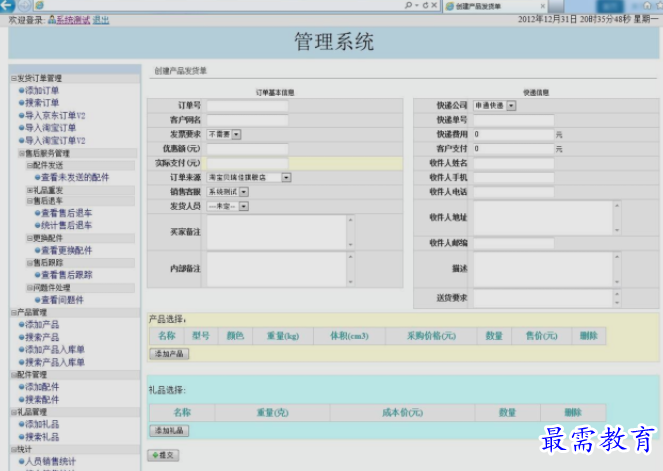Screen dimensions: 663x471
Task: Open 导入淘宝订单V2 in the sidebar
Action: [55, 140]
